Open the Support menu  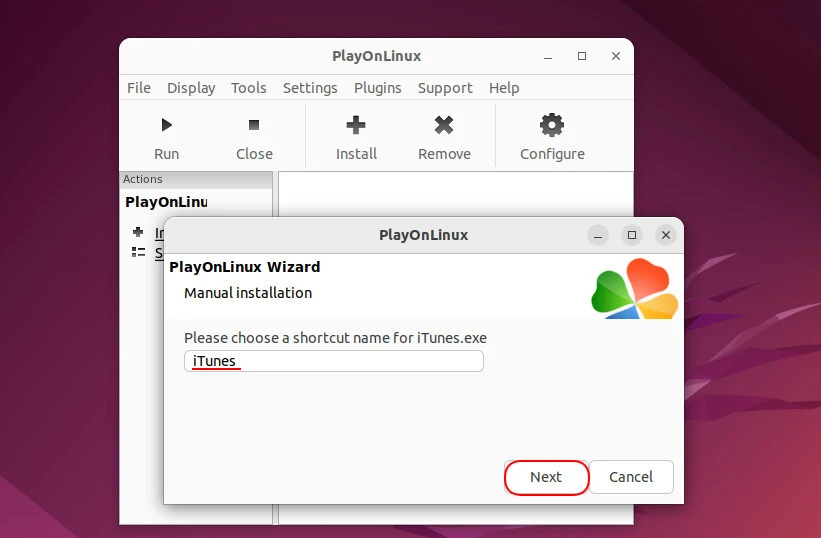(445, 88)
